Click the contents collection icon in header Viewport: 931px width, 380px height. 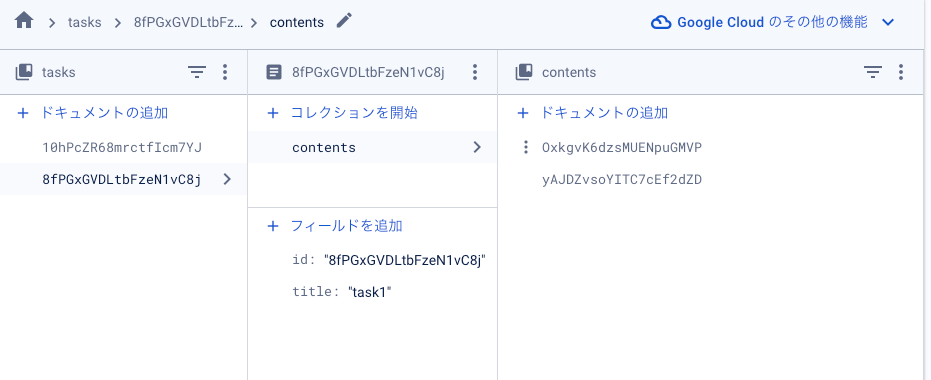tap(524, 72)
